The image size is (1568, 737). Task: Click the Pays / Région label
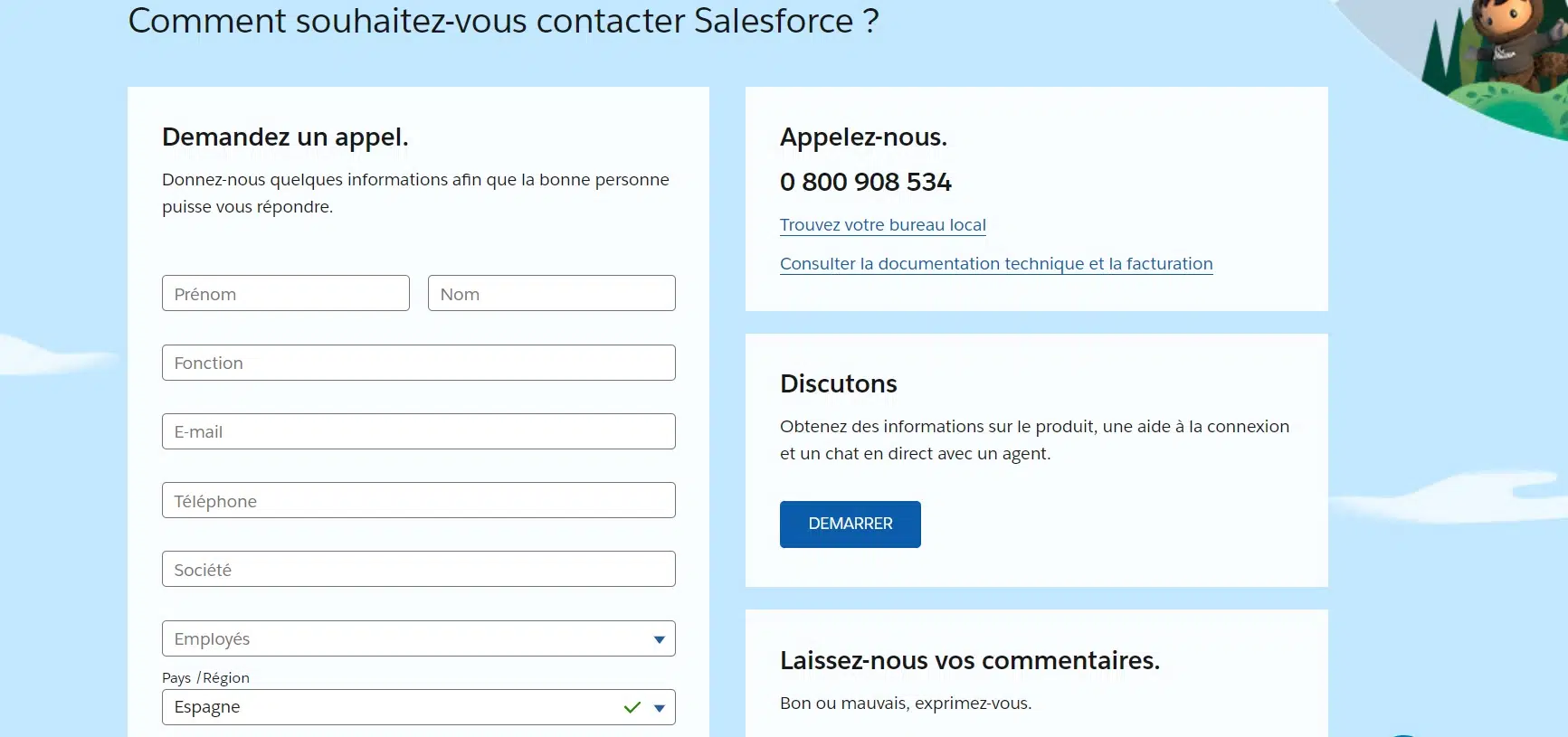tap(205, 678)
